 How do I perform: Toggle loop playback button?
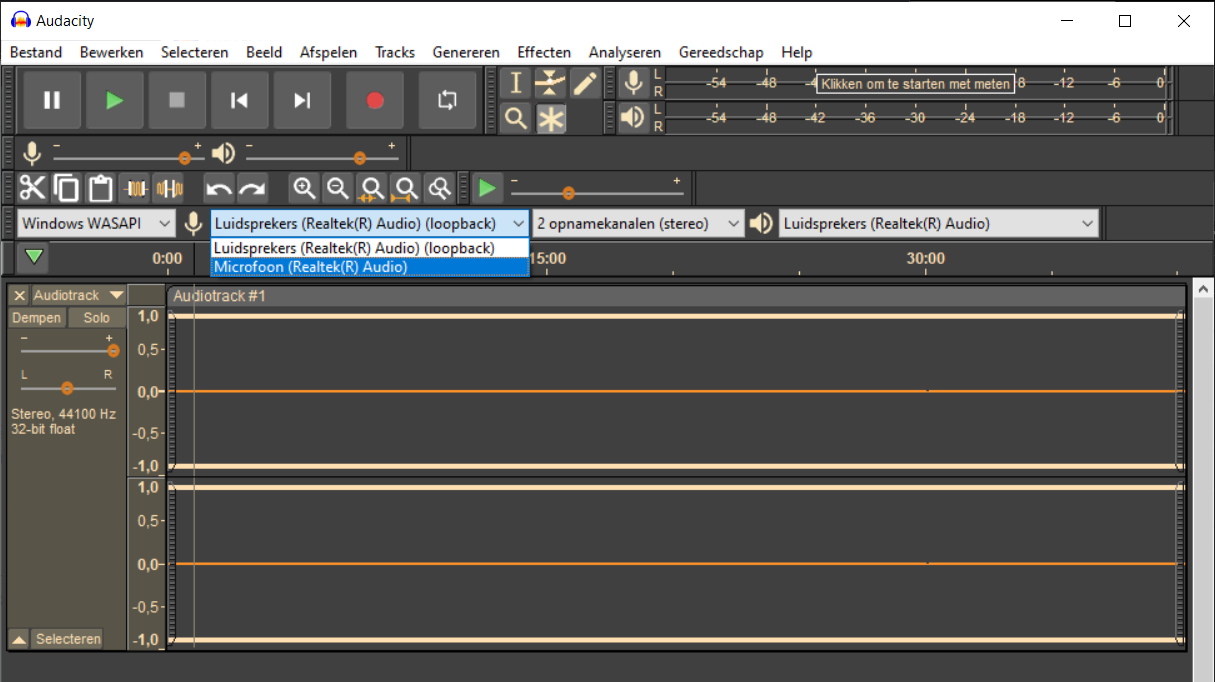pyautogui.click(x=447, y=100)
